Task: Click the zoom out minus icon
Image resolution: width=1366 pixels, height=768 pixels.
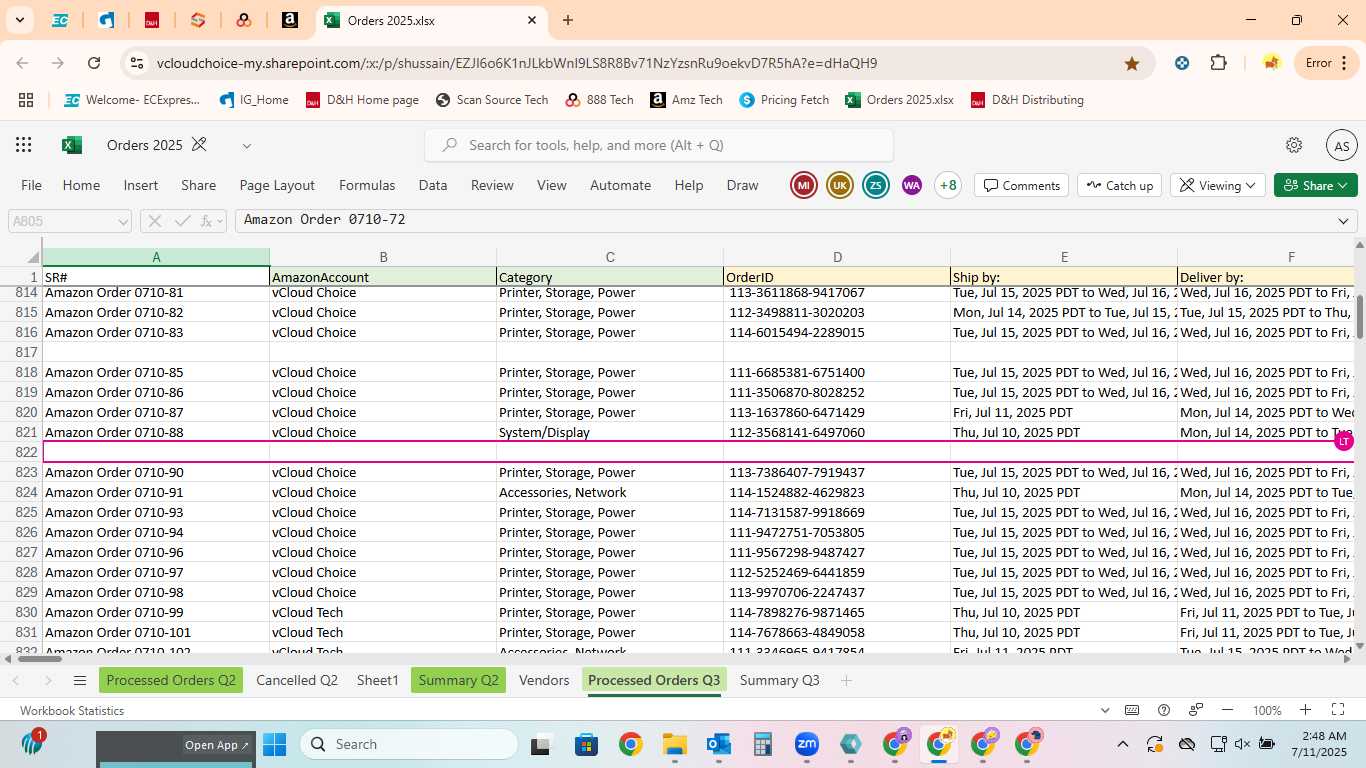Action: (x=1229, y=710)
